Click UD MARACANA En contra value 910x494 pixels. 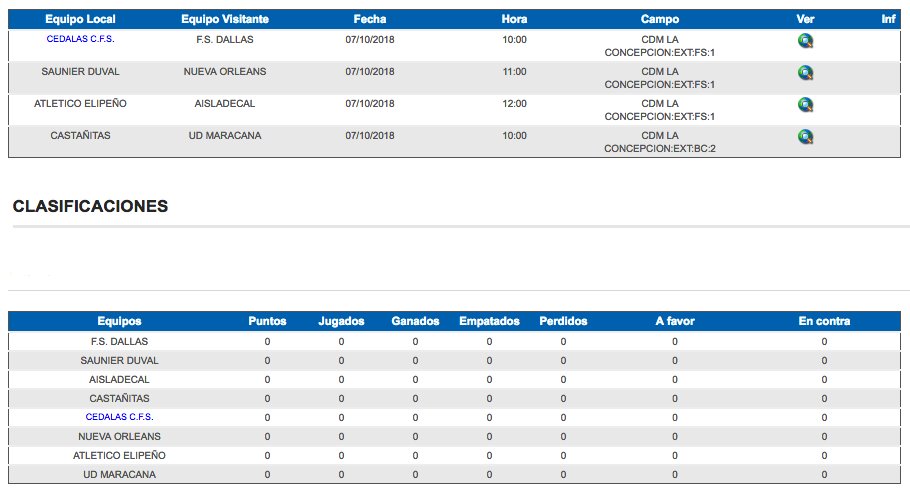pos(824,475)
